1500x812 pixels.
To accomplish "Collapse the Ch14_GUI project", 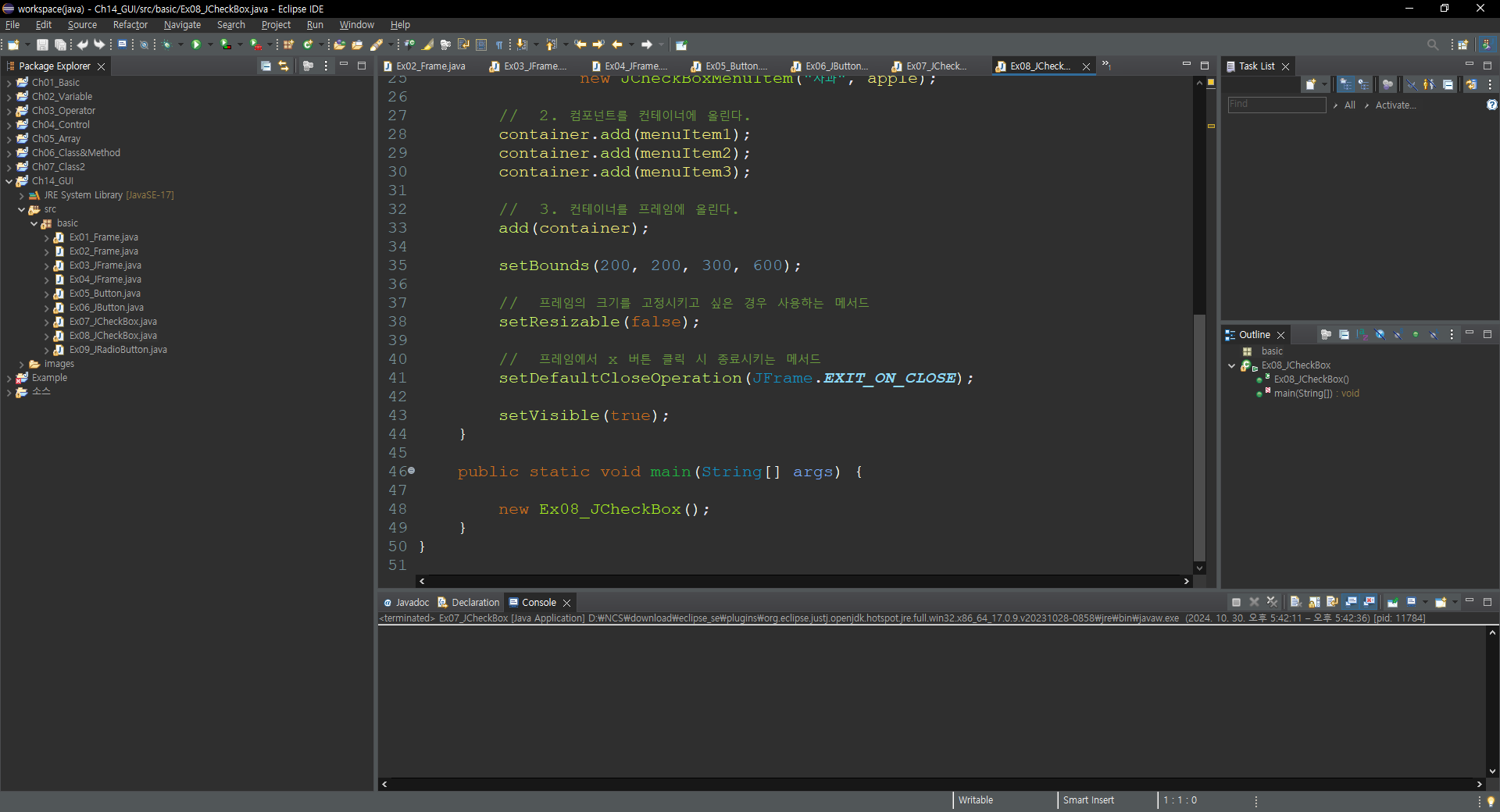I will pos(9,181).
